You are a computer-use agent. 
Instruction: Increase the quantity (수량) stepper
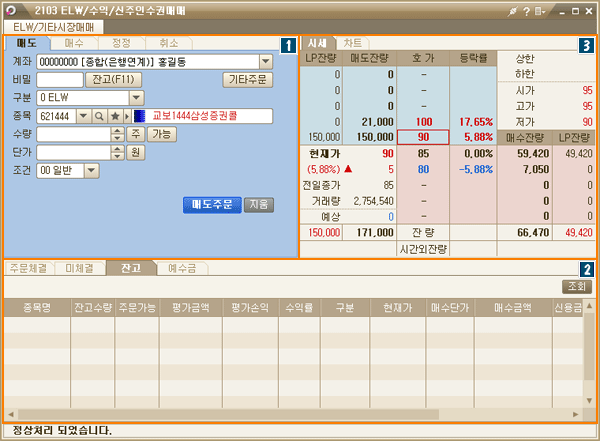[x=117, y=131]
